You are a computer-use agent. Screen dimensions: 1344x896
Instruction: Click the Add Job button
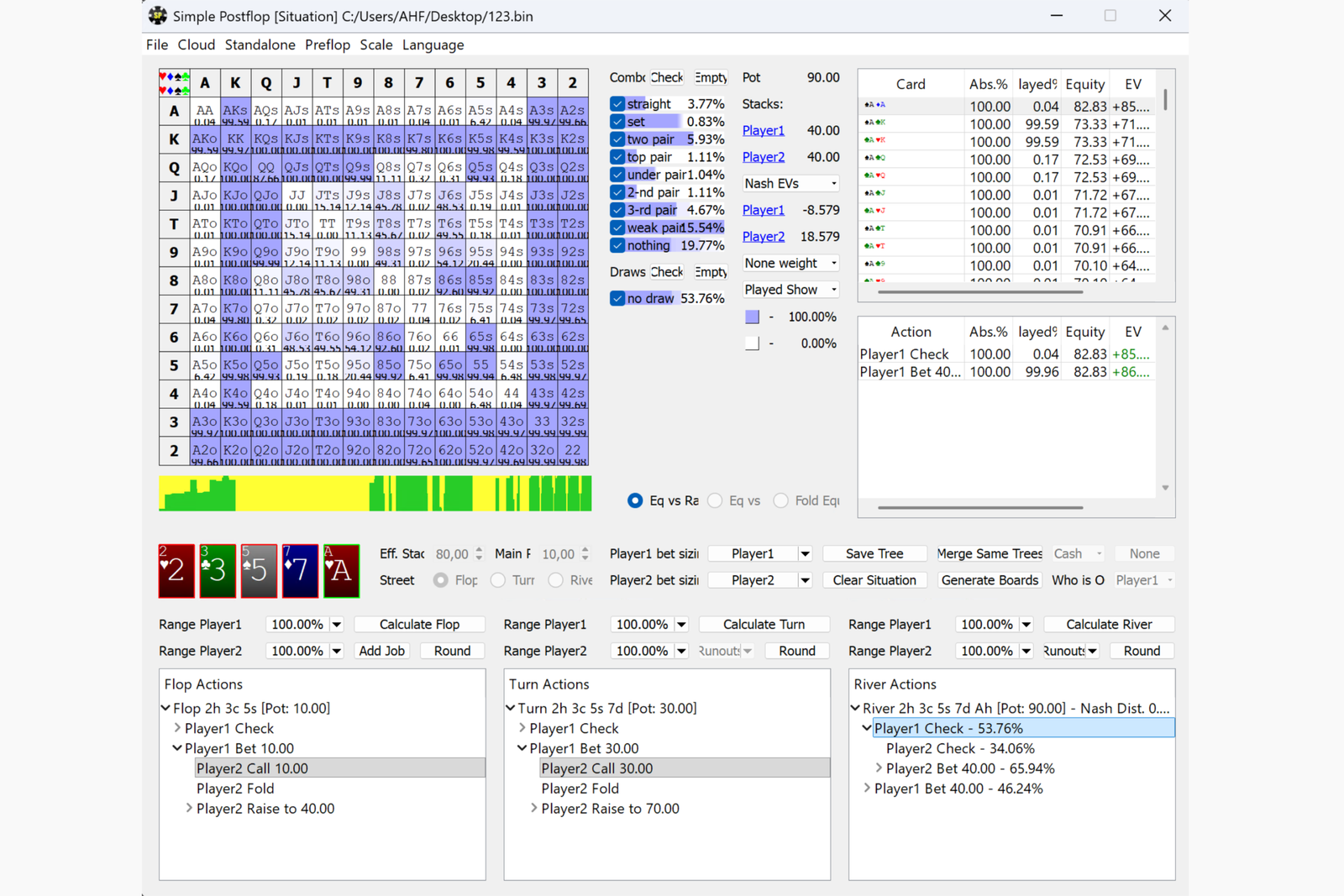tap(382, 651)
